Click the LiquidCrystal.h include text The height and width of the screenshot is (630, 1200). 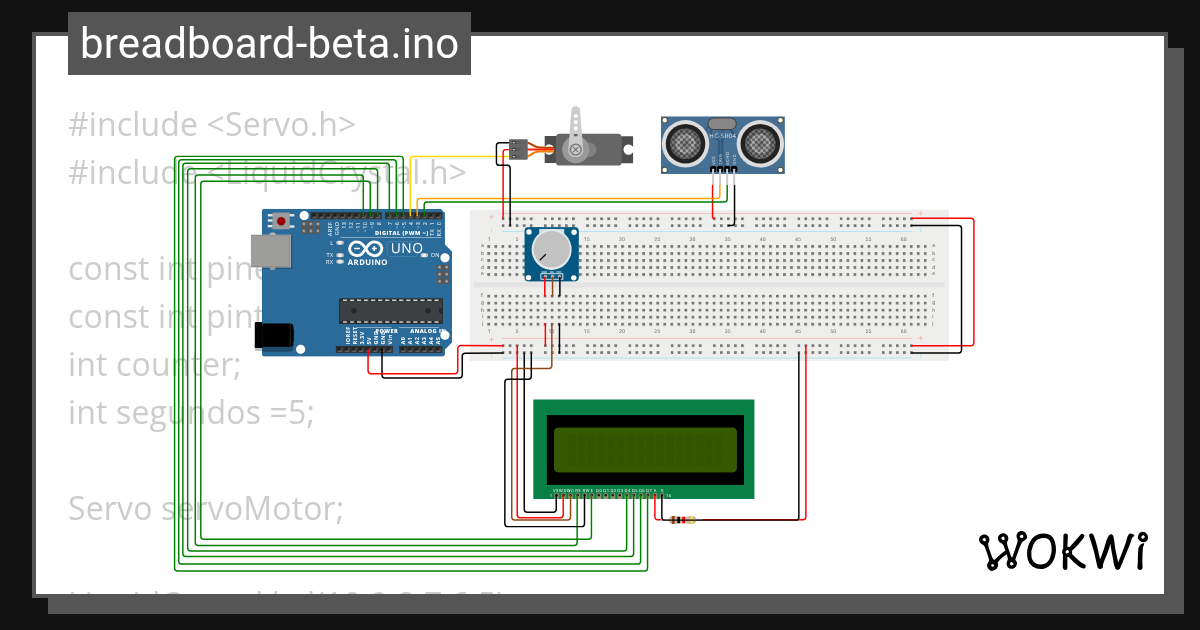pyautogui.click(x=265, y=172)
